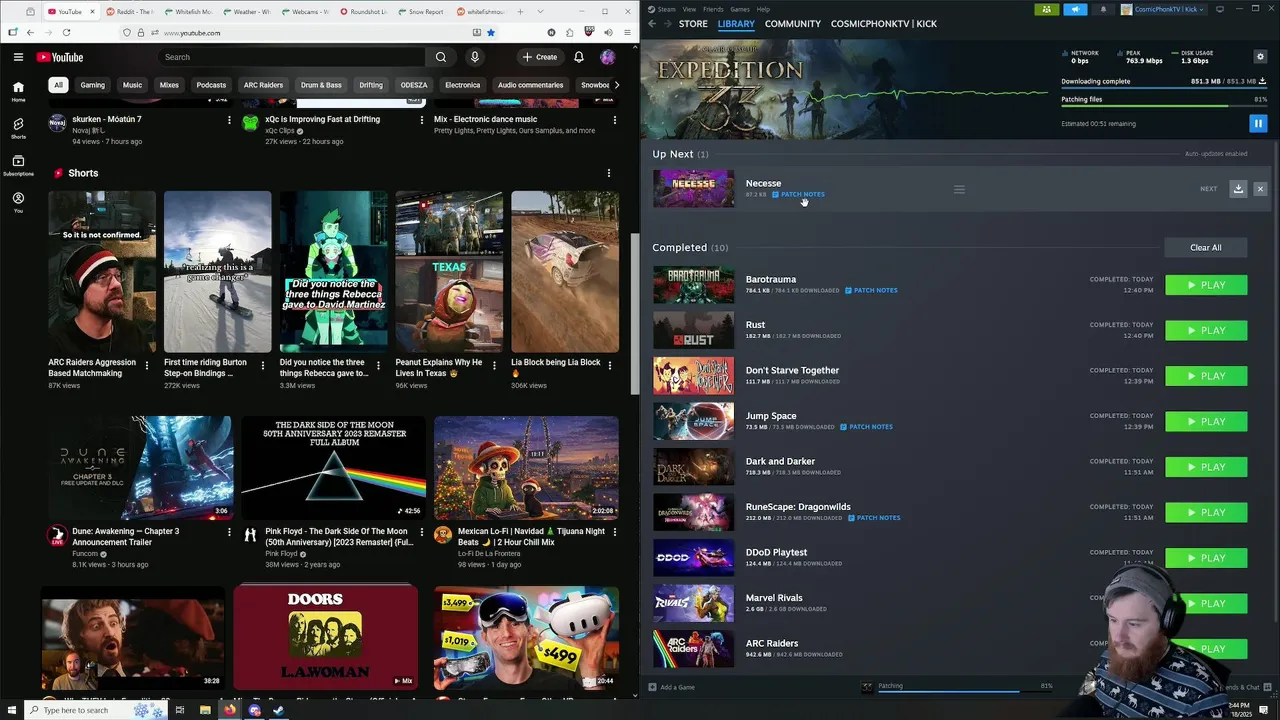Open options for Pink Floyd album video
Screen dimensions: 1280x720
pyautogui.click(x=422, y=533)
